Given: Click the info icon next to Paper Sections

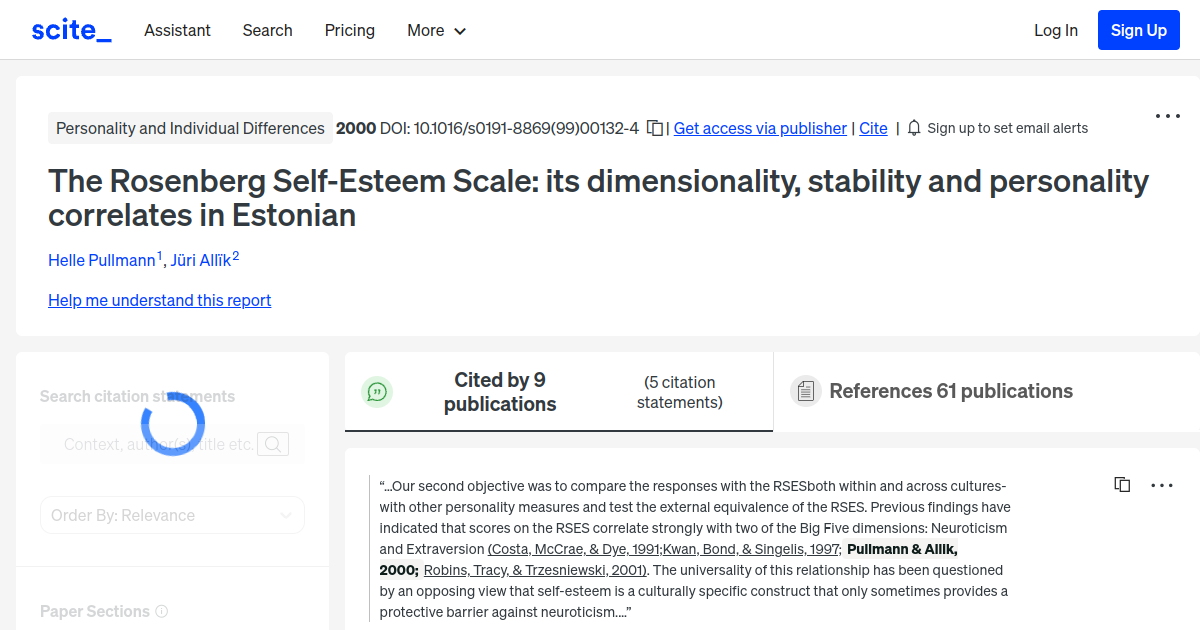Looking at the screenshot, I should point(162,611).
